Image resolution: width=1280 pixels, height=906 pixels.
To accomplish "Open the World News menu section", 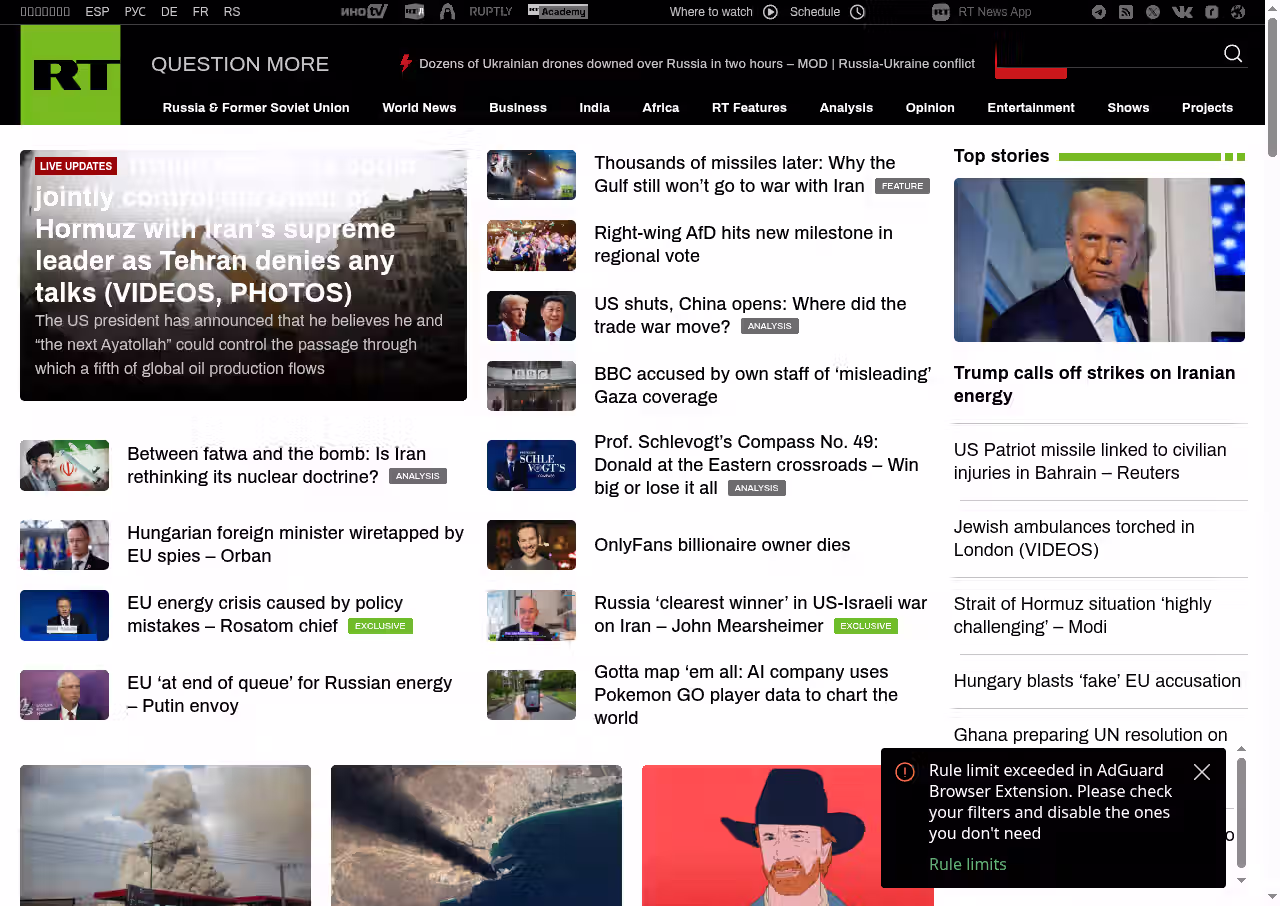I will [419, 108].
